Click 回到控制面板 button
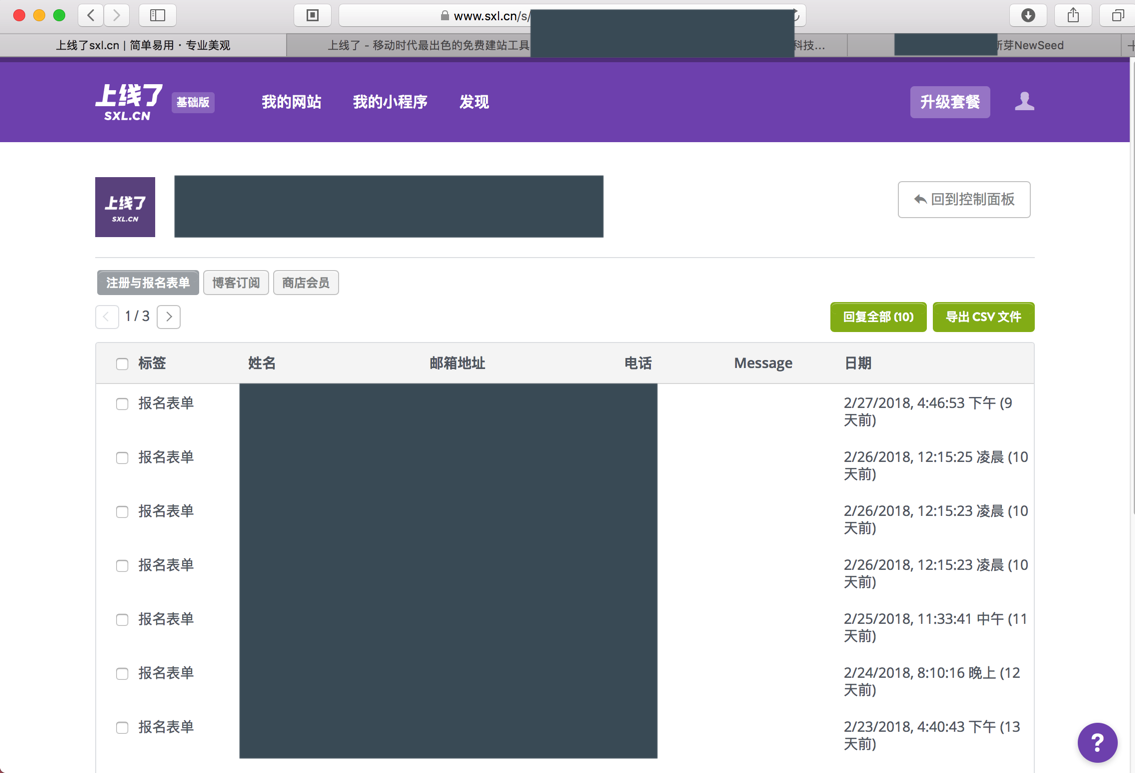Viewport: 1135px width, 773px height. tap(964, 199)
